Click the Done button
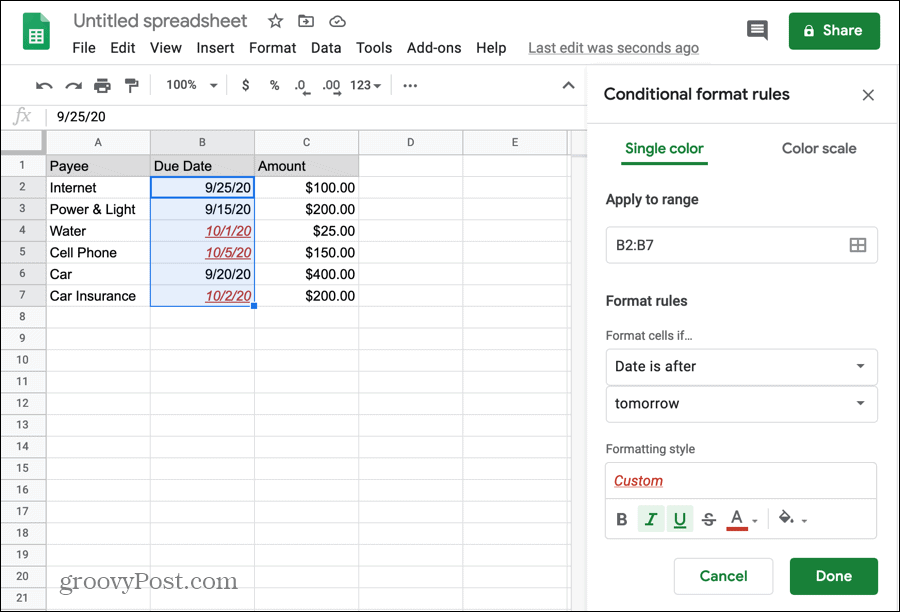The image size is (900, 612). [x=833, y=576]
